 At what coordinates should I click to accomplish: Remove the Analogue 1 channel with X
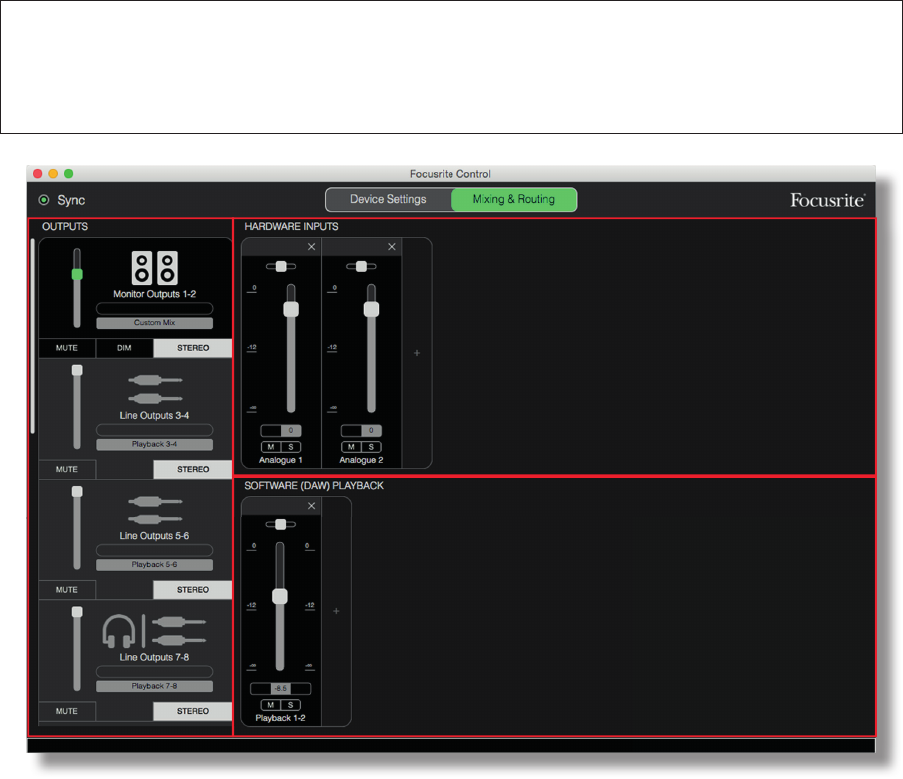point(311,246)
